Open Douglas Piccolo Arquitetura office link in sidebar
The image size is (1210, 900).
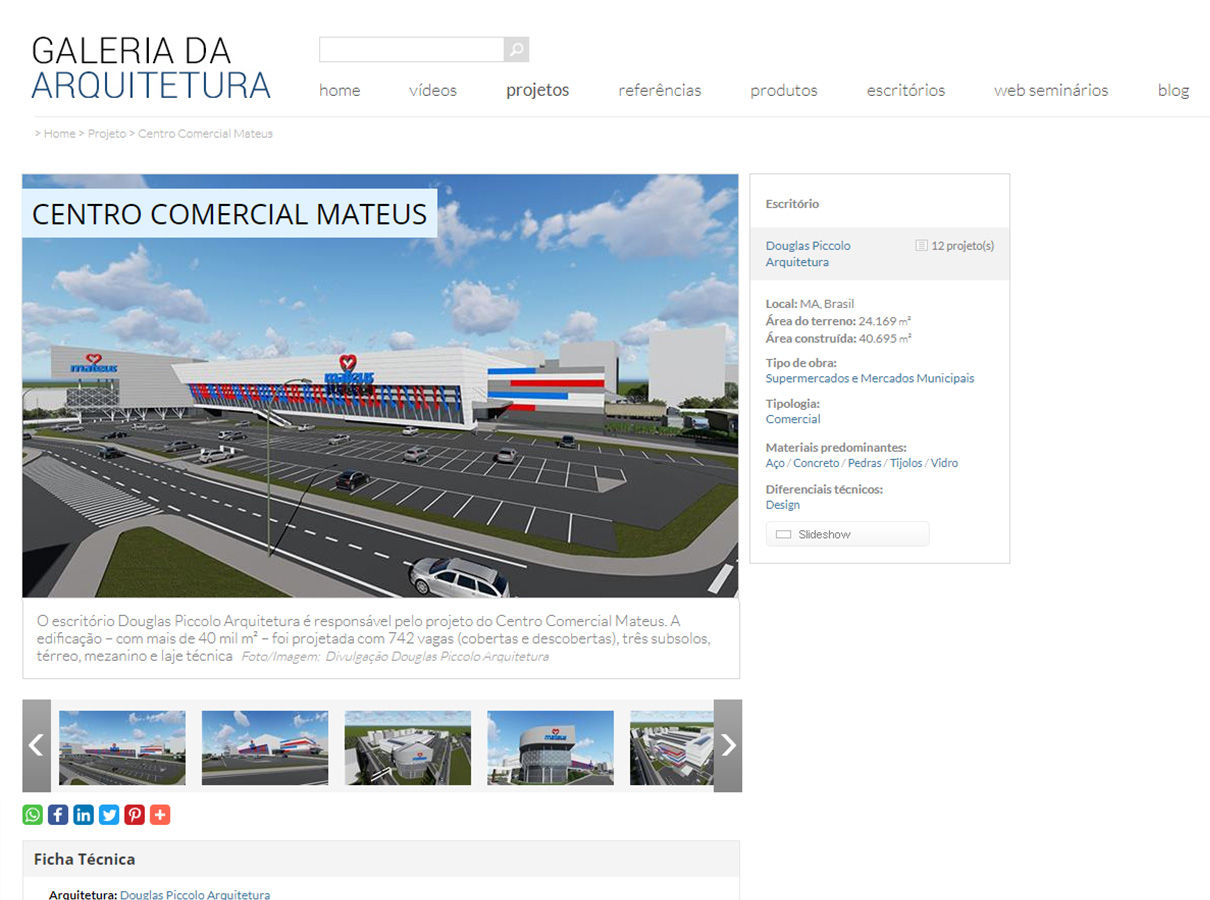pyautogui.click(x=808, y=254)
